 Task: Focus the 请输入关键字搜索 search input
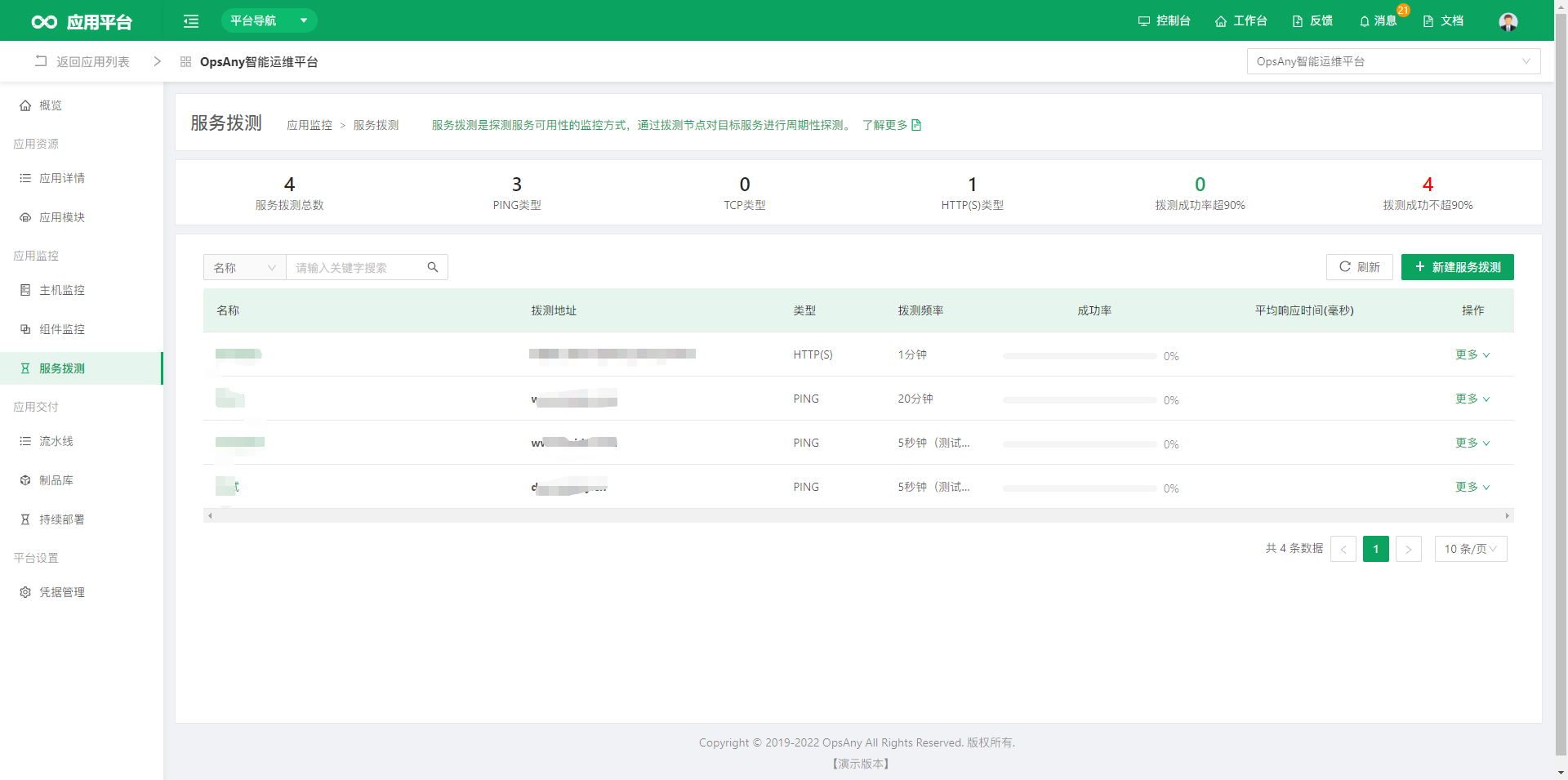coord(356,267)
